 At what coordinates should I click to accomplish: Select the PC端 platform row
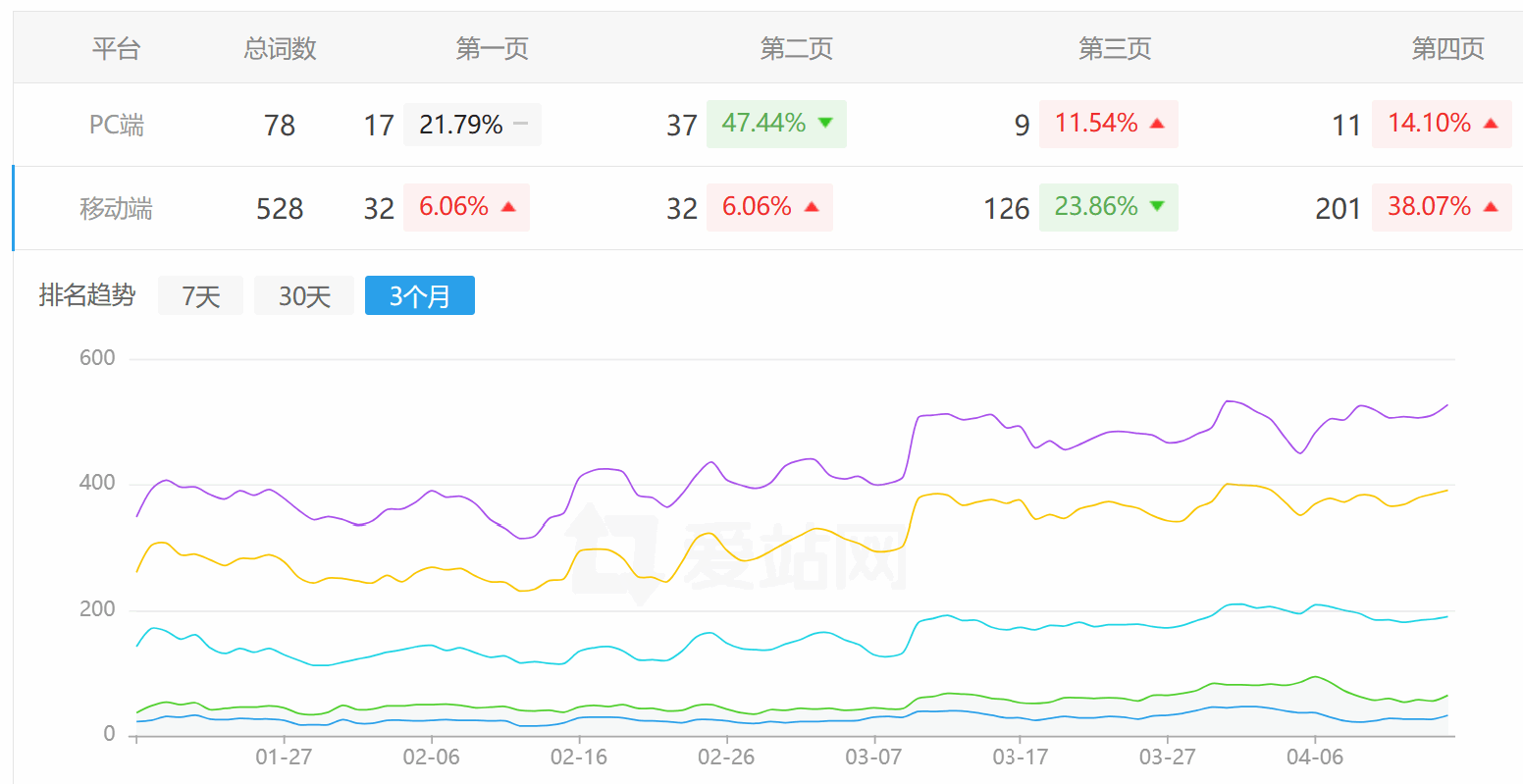tap(768, 125)
